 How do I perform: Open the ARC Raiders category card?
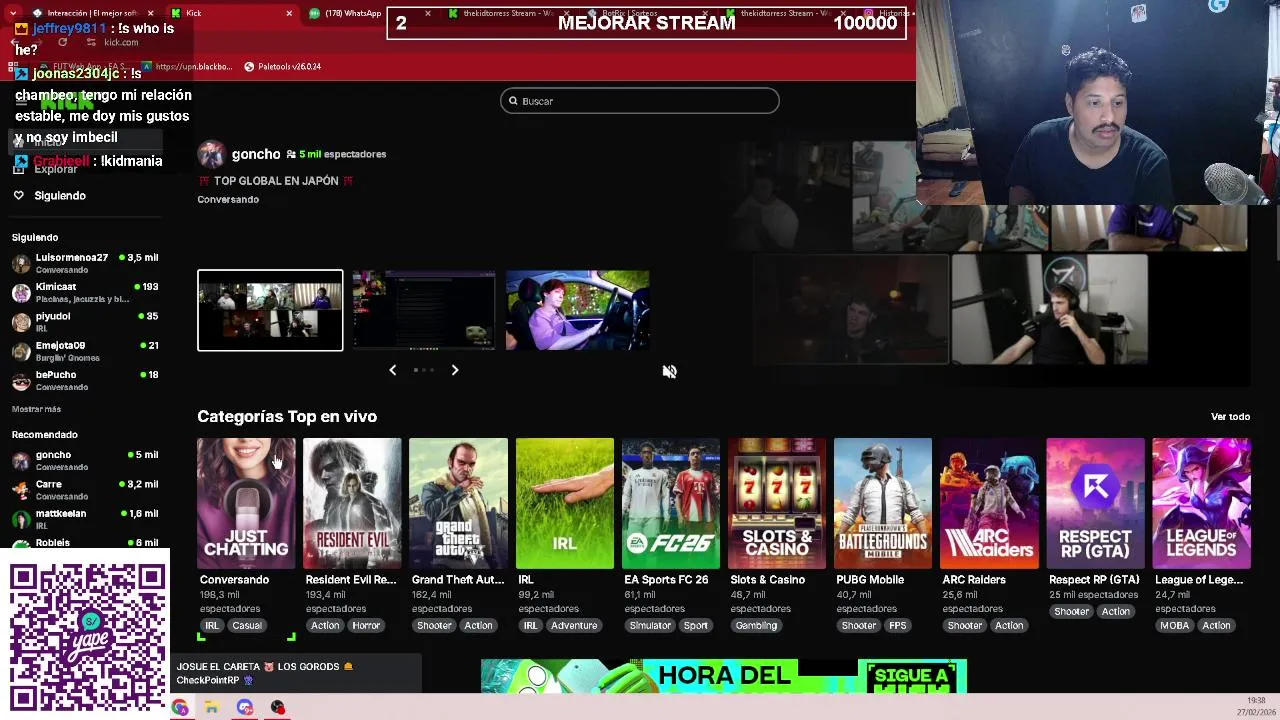coord(989,503)
